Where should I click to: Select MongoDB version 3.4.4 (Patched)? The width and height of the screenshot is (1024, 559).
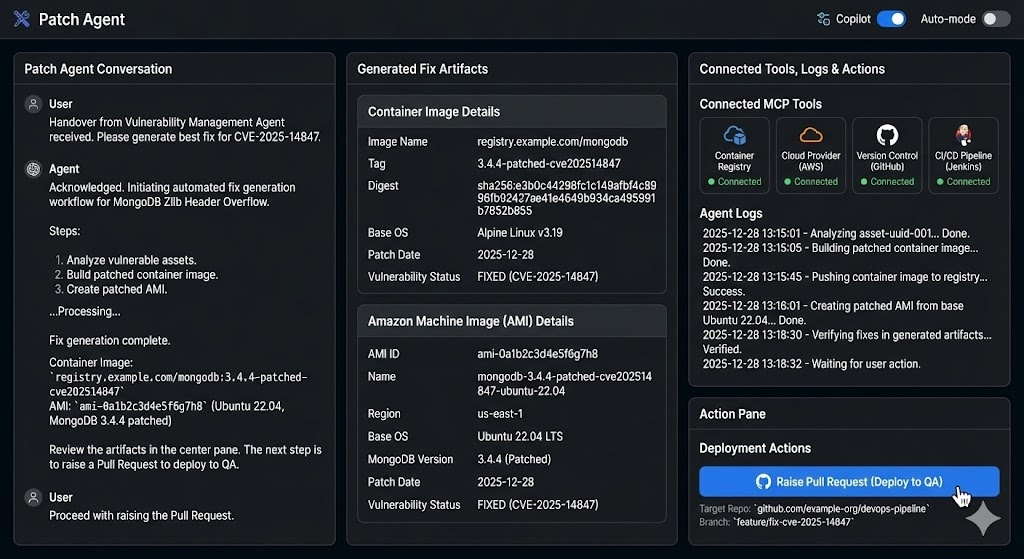coord(514,459)
